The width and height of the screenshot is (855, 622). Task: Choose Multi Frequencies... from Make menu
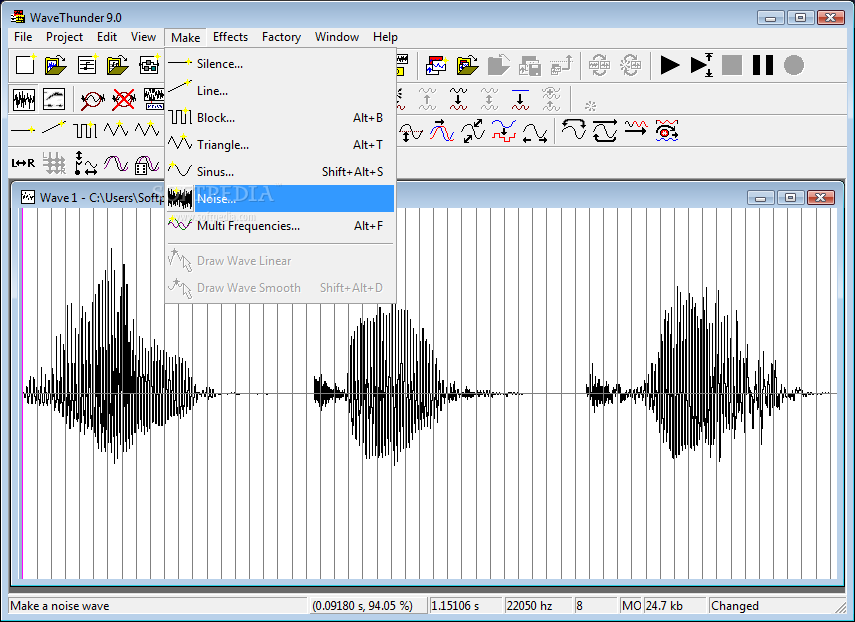pos(280,226)
